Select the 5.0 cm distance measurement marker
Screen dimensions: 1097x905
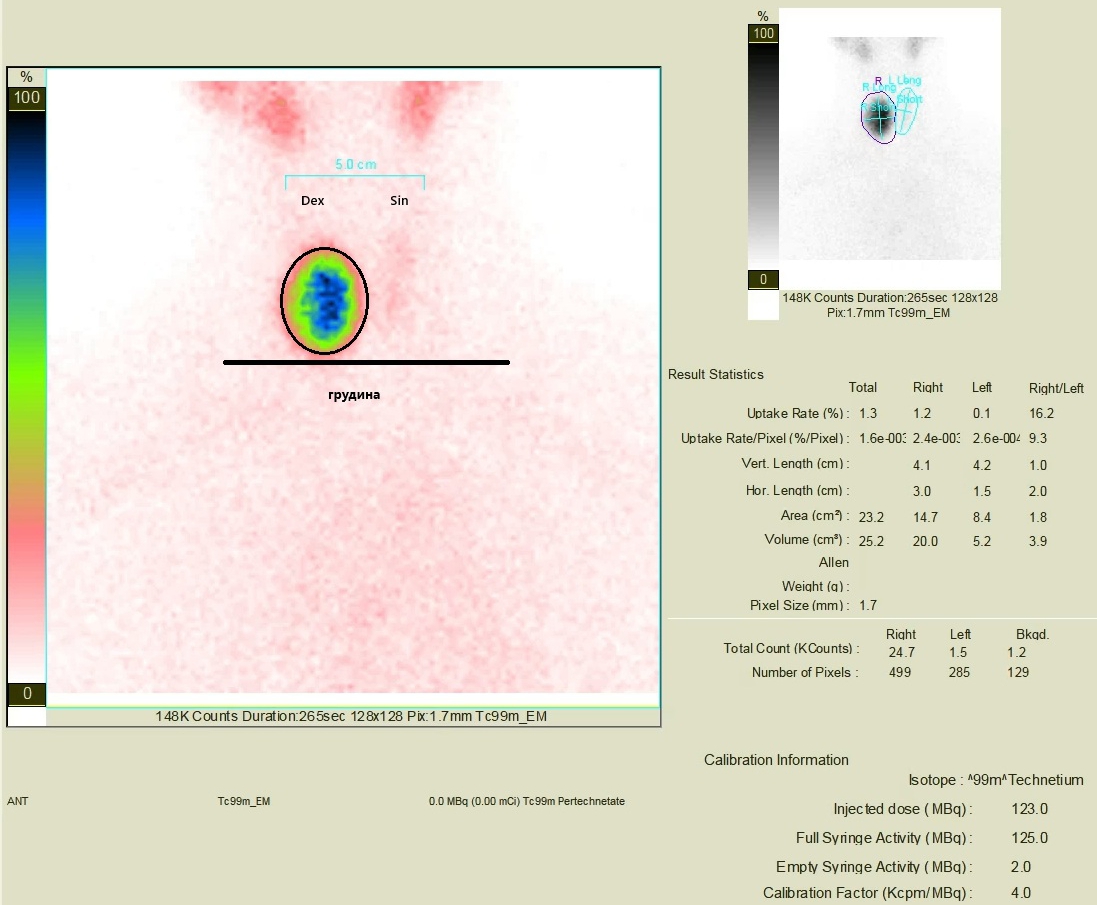[355, 165]
